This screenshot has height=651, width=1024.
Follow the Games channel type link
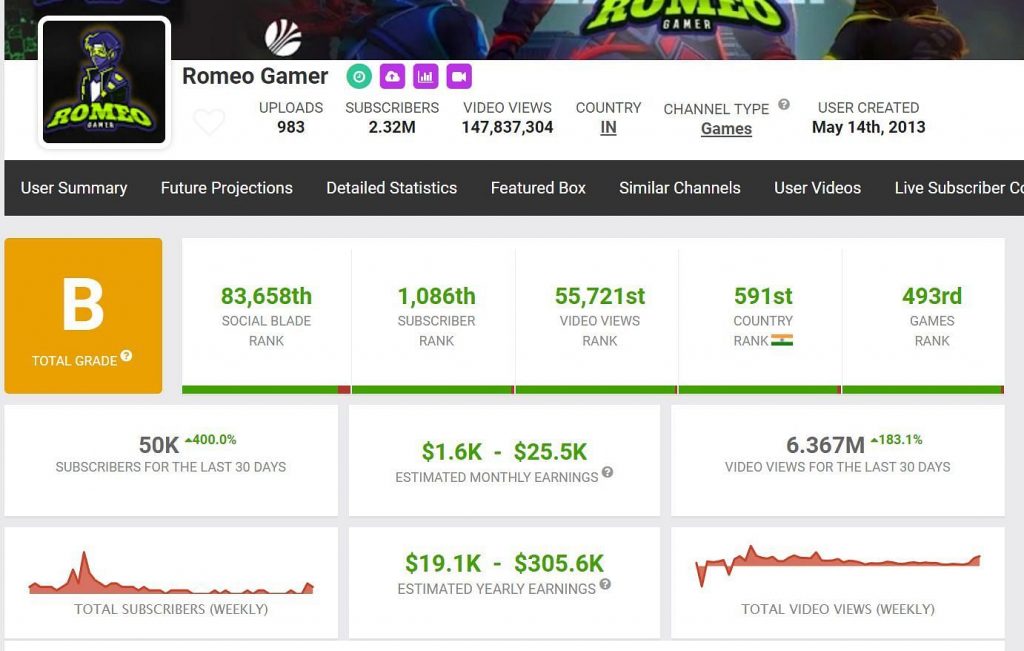pyautogui.click(x=726, y=129)
